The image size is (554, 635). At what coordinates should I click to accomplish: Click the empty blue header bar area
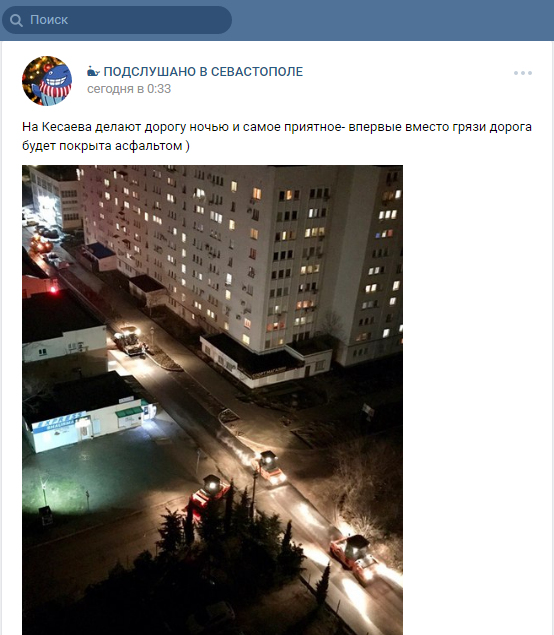(x=393, y=20)
